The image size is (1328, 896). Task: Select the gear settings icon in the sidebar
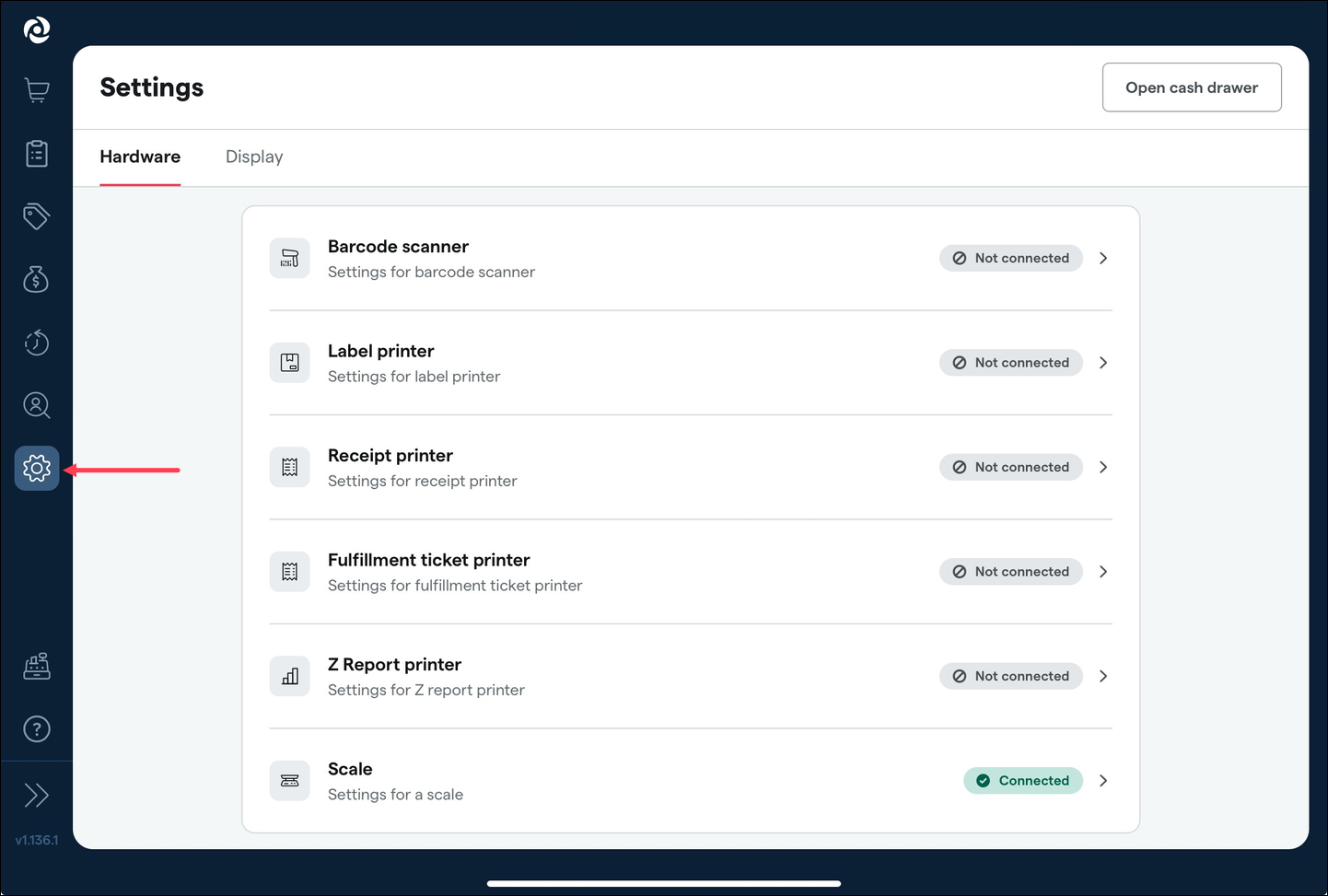(37, 468)
